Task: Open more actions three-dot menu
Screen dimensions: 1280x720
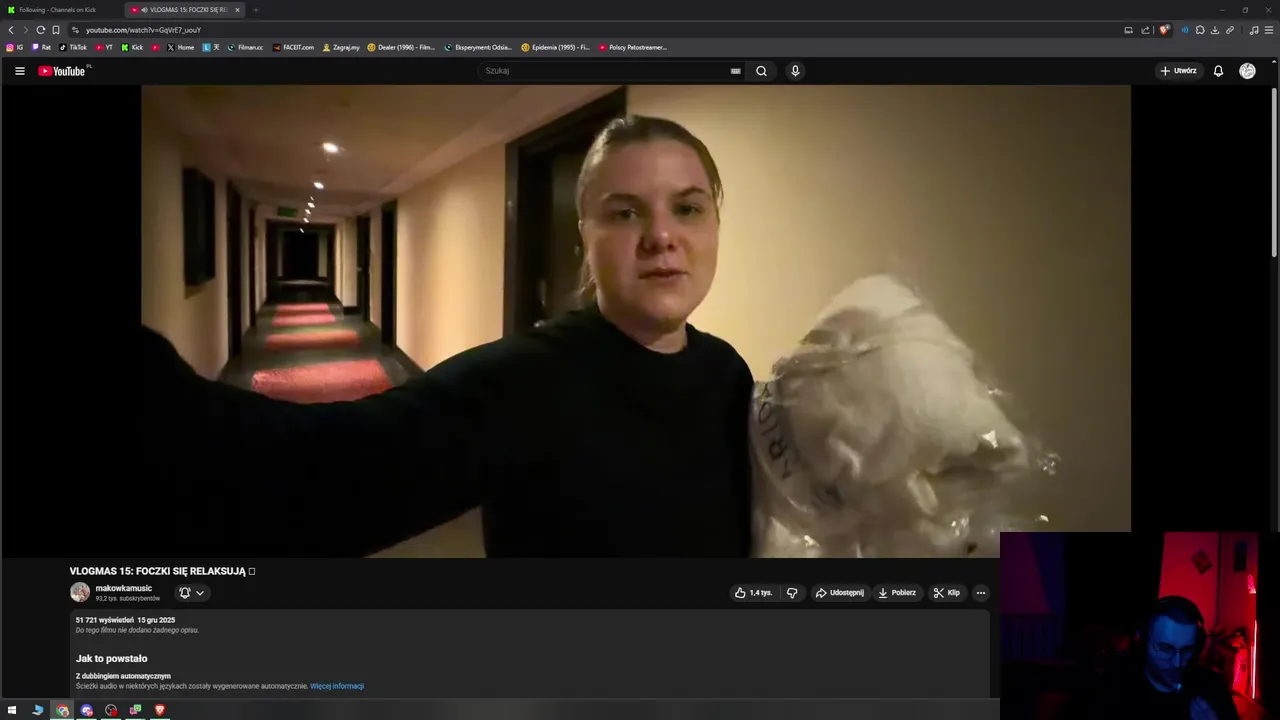Action: pyautogui.click(x=980, y=593)
